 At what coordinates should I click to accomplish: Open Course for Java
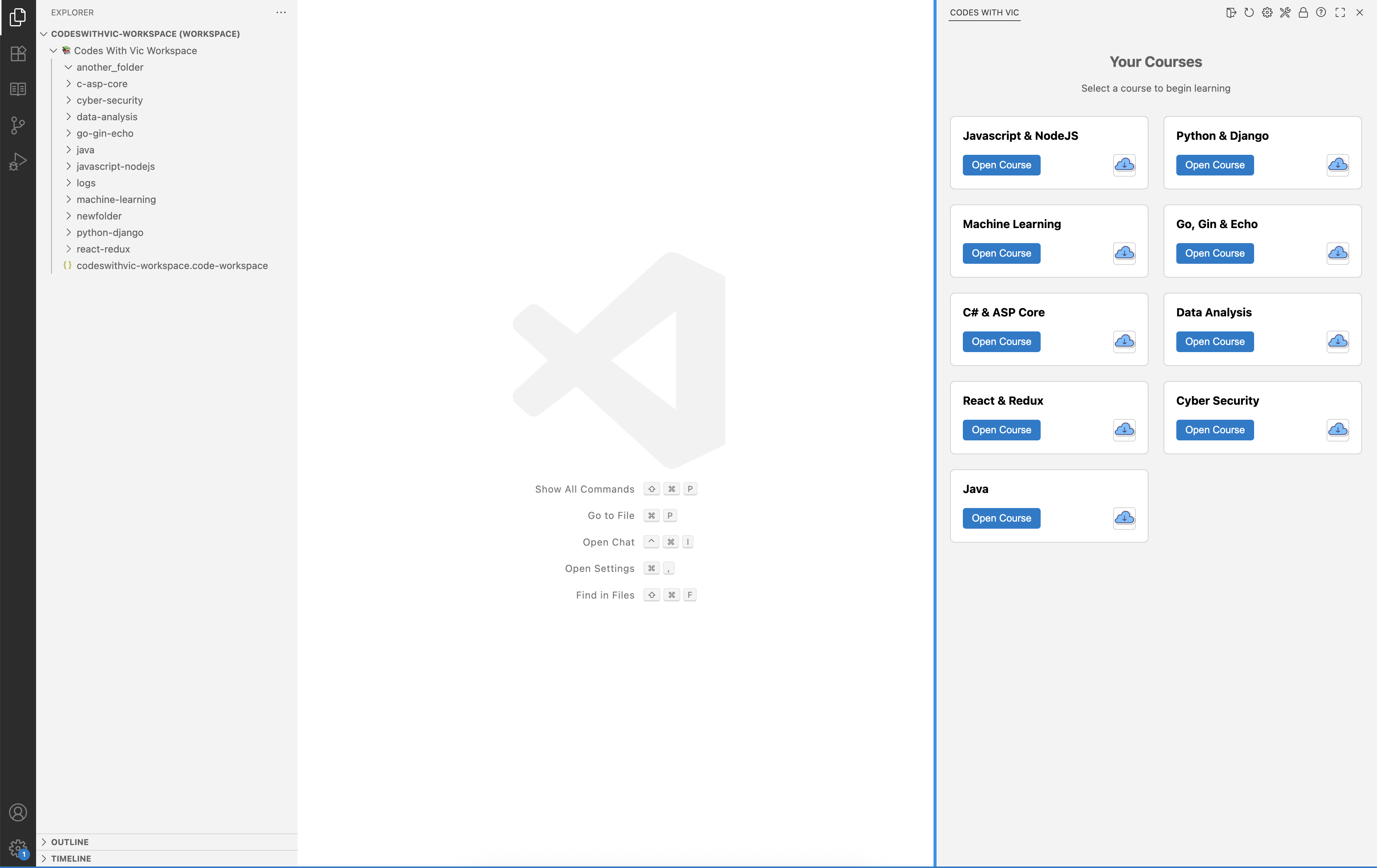(x=1001, y=518)
